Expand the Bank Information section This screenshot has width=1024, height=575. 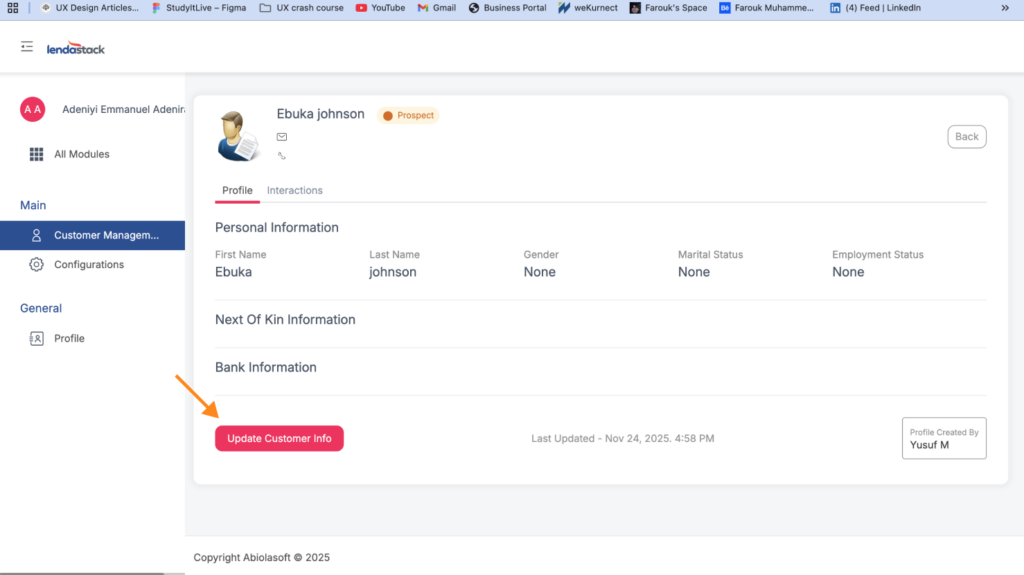pos(266,368)
